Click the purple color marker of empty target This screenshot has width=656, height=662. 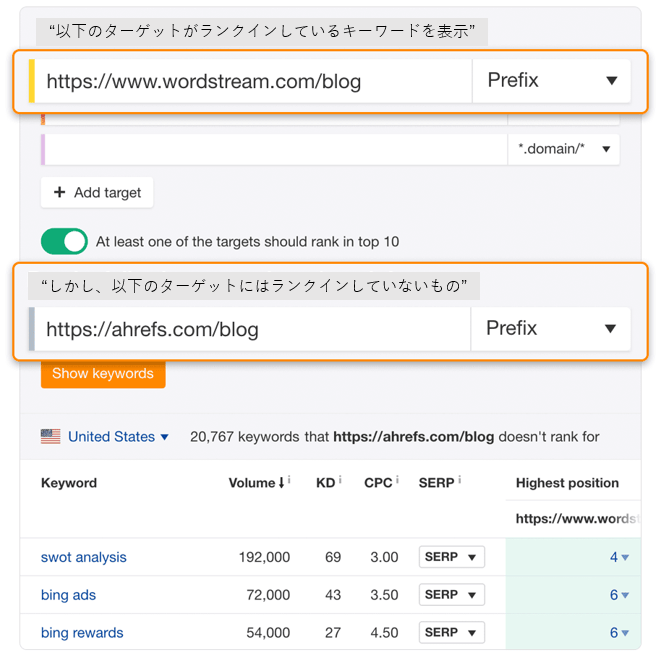pos(43,149)
